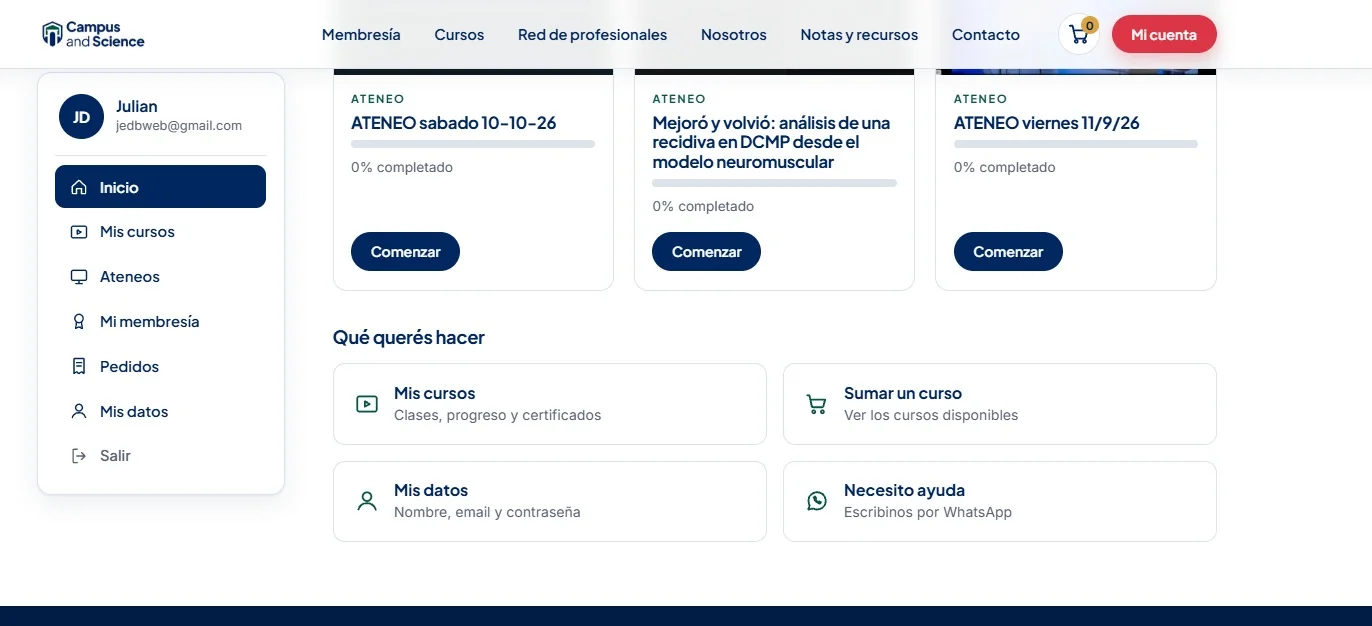Image resolution: width=1372 pixels, height=626 pixels.
Task: Click the person icon in Mis datos card
Action: 367,501
